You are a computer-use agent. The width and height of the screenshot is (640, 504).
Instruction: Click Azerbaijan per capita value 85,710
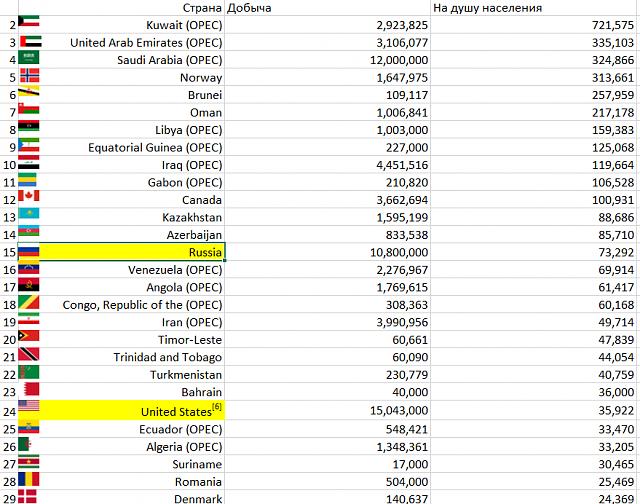point(533,235)
